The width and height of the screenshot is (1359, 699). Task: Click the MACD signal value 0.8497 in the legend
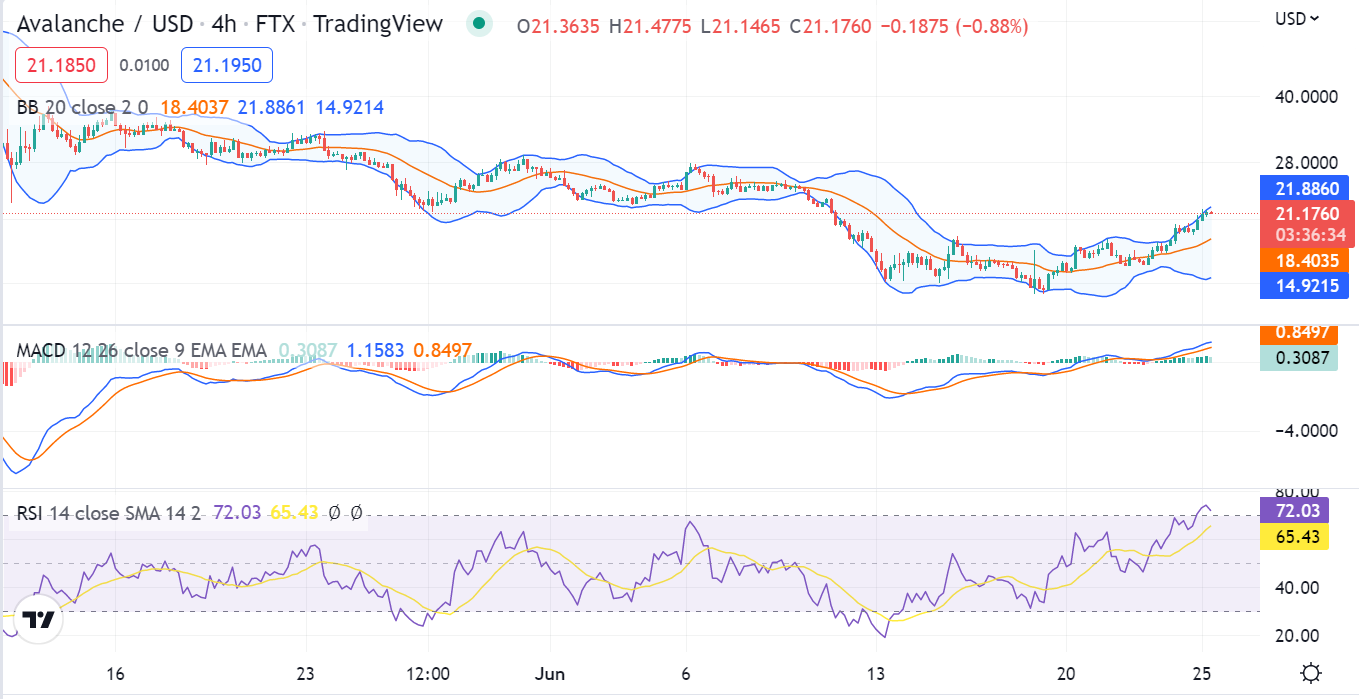click(x=443, y=351)
